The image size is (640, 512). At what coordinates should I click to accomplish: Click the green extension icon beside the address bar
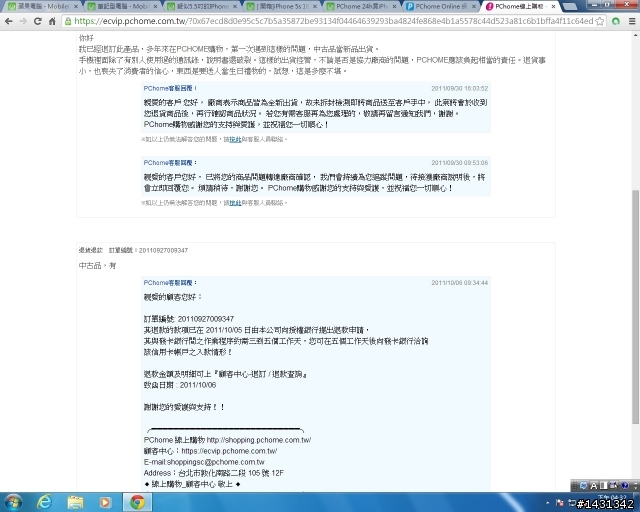click(x=616, y=21)
